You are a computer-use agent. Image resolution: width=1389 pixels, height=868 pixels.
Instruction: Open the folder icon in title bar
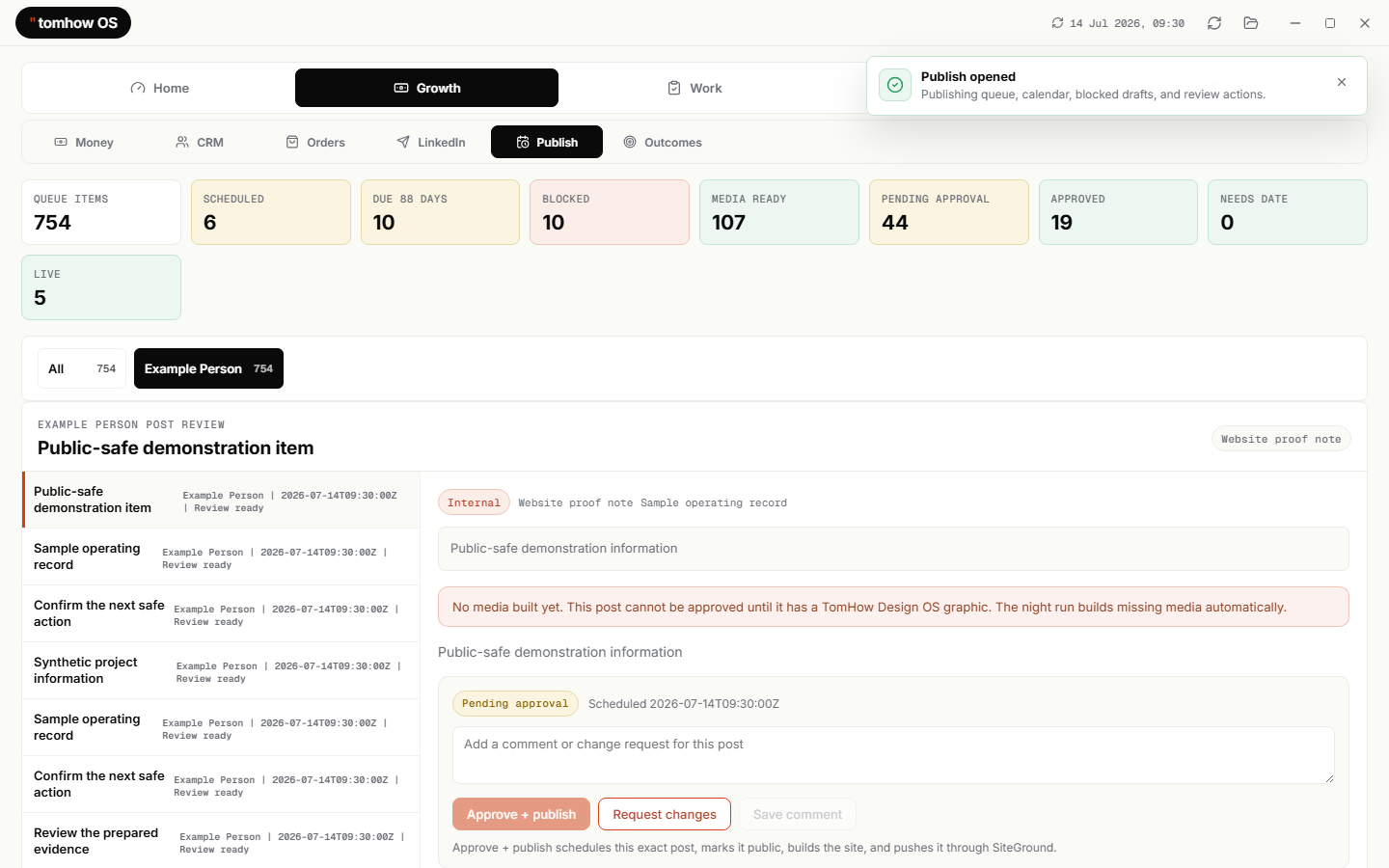(x=1251, y=23)
